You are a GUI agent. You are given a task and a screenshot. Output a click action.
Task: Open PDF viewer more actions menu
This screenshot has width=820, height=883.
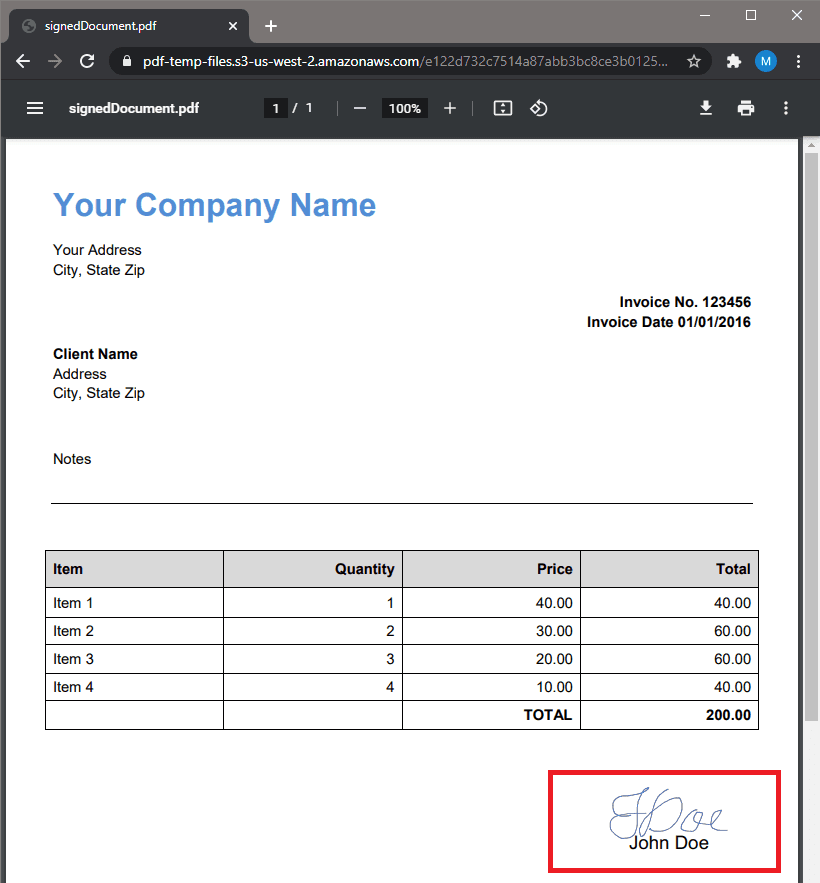tap(786, 108)
